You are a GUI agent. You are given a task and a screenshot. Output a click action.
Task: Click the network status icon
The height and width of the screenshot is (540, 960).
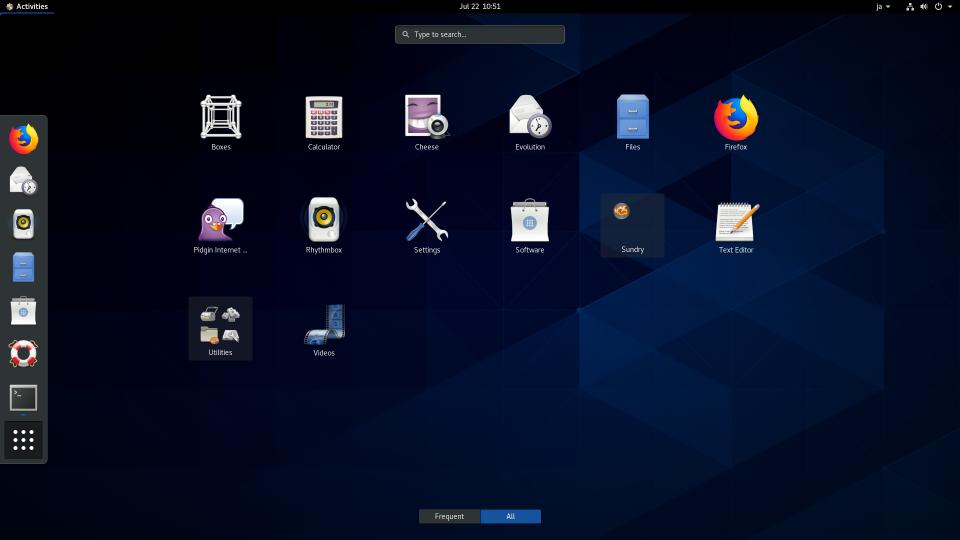(910, 6)
